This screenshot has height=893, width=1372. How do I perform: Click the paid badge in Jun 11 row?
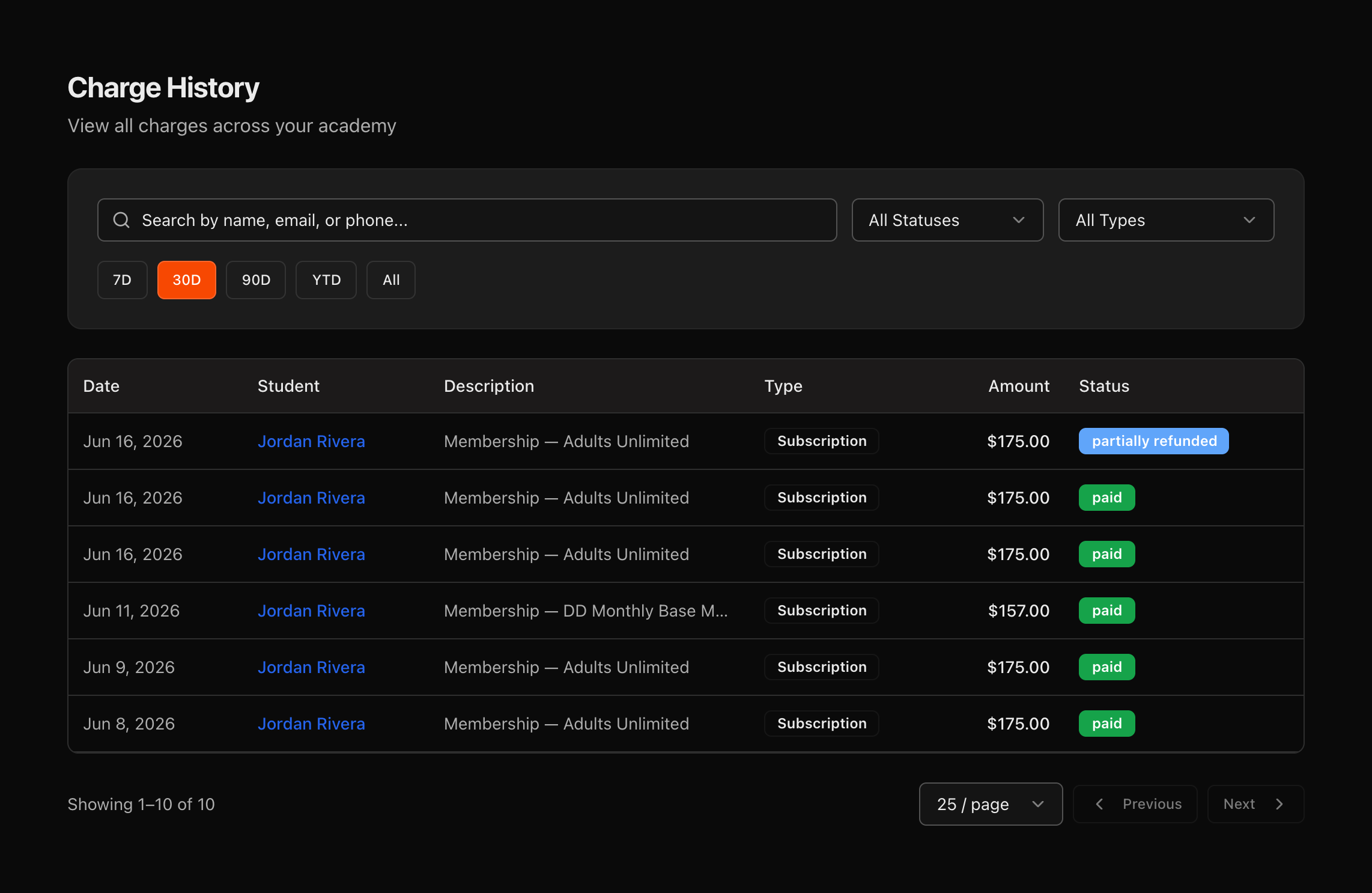point(1107,611)
